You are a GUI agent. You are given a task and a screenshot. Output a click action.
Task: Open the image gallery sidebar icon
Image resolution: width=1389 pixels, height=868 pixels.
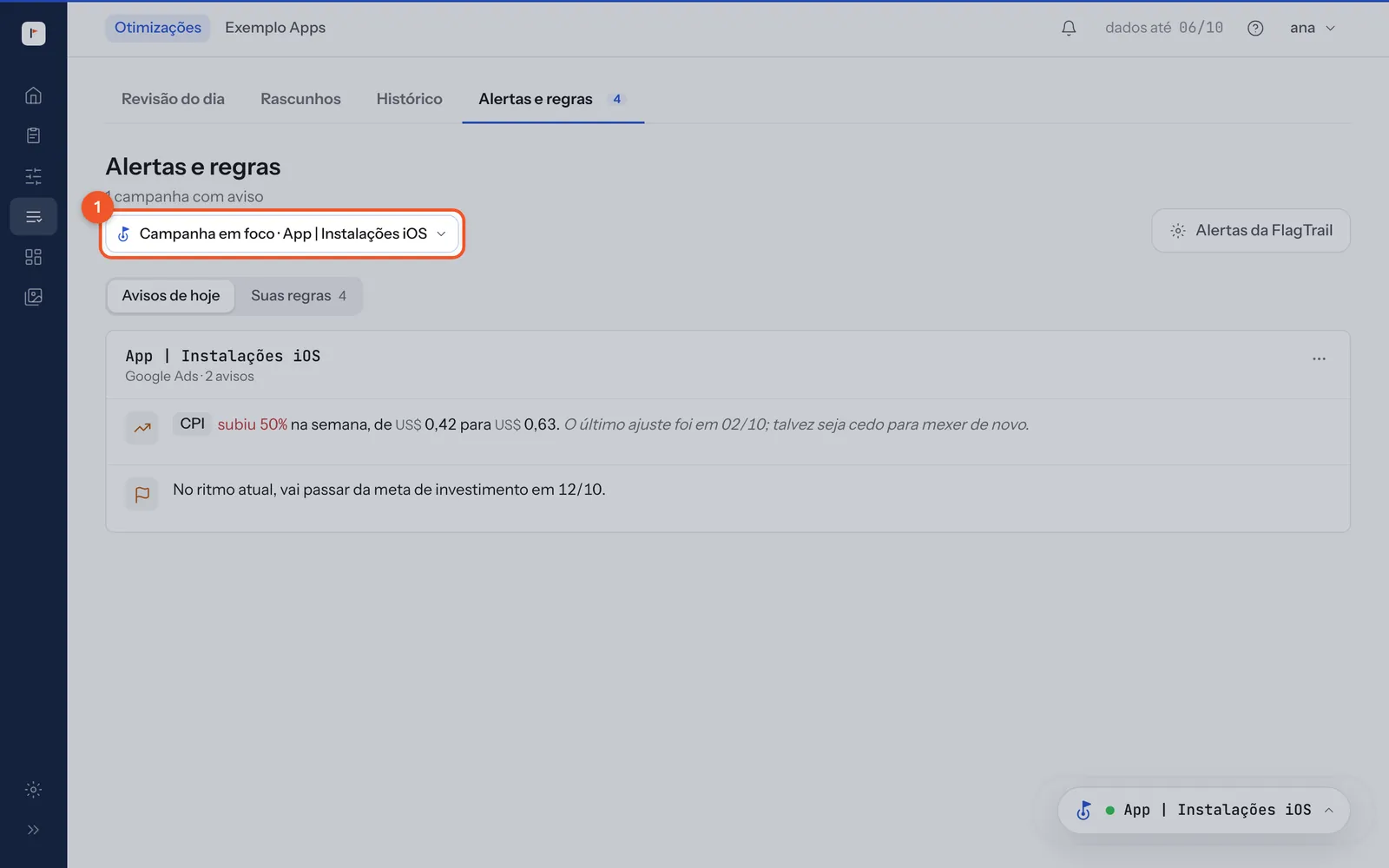33,297
